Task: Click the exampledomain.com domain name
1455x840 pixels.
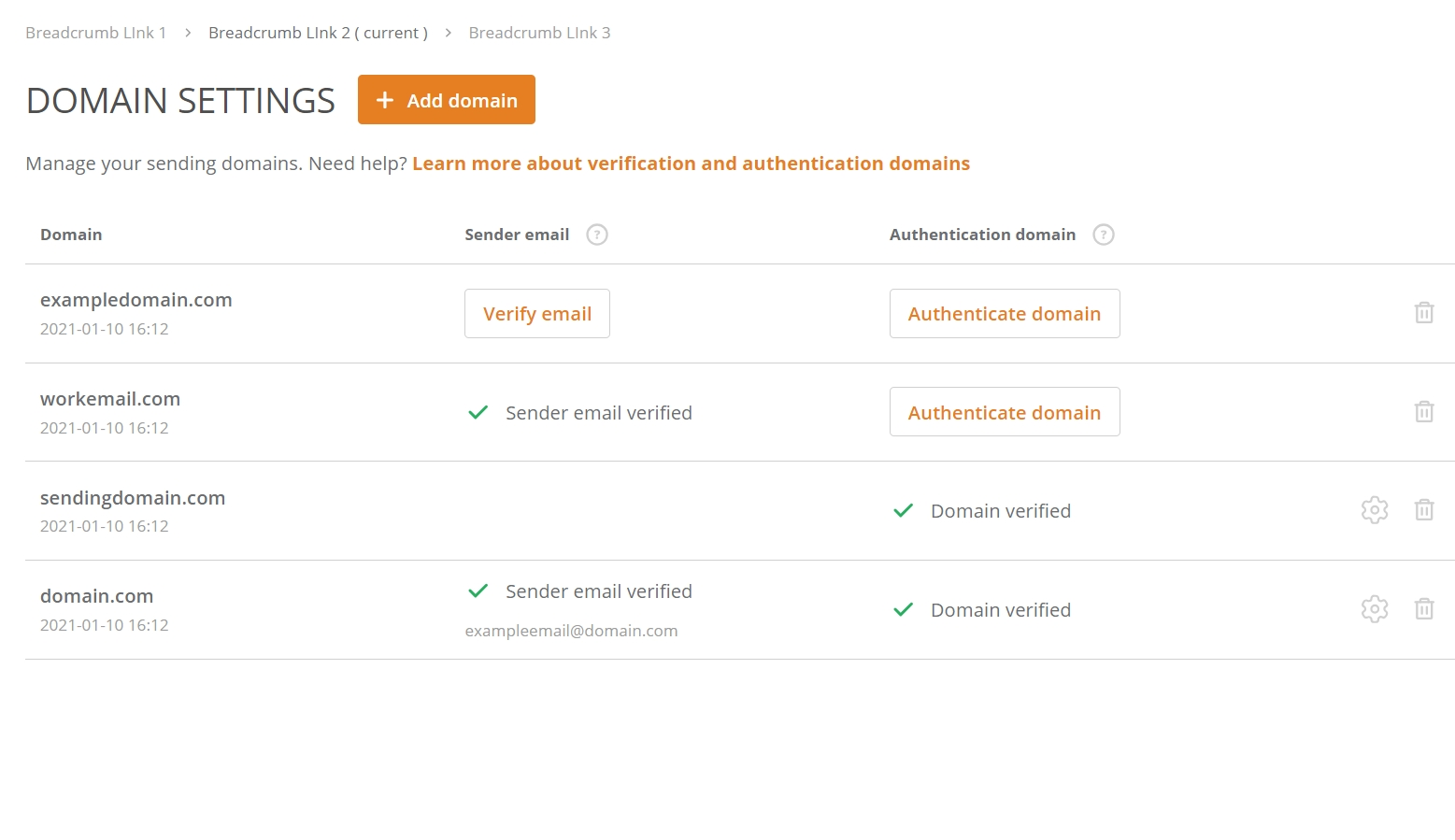Action: (x=136, y=300)
